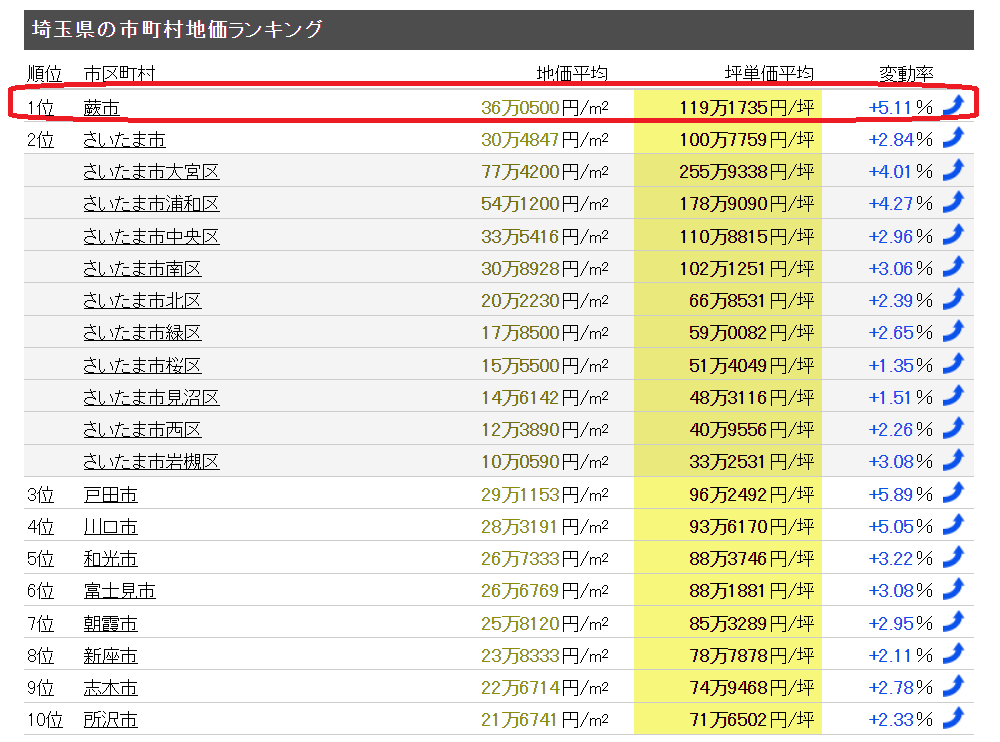This screenshot has width=1000, height=742.
Task: Click the up-arrow icon in the 川口市 row
Action: click(953, 524)
